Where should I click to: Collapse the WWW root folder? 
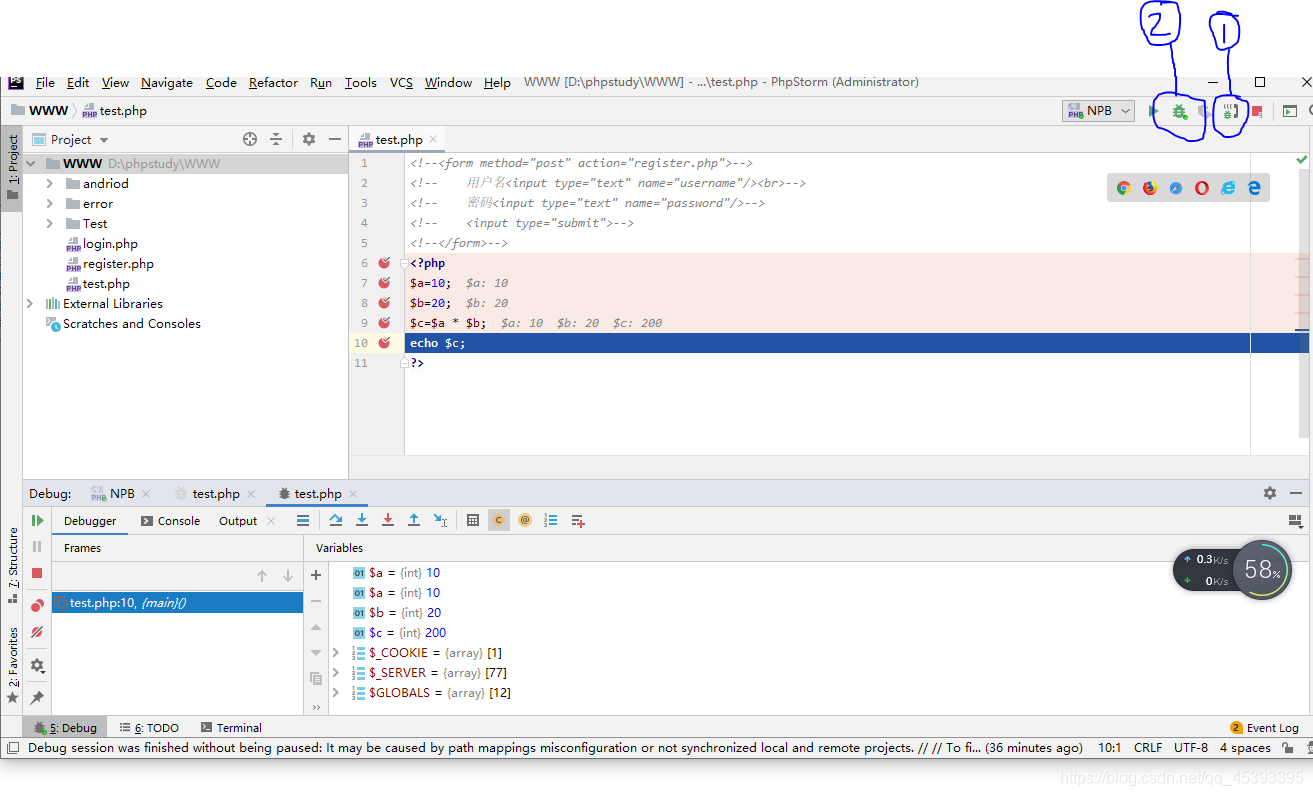[31, 164]
